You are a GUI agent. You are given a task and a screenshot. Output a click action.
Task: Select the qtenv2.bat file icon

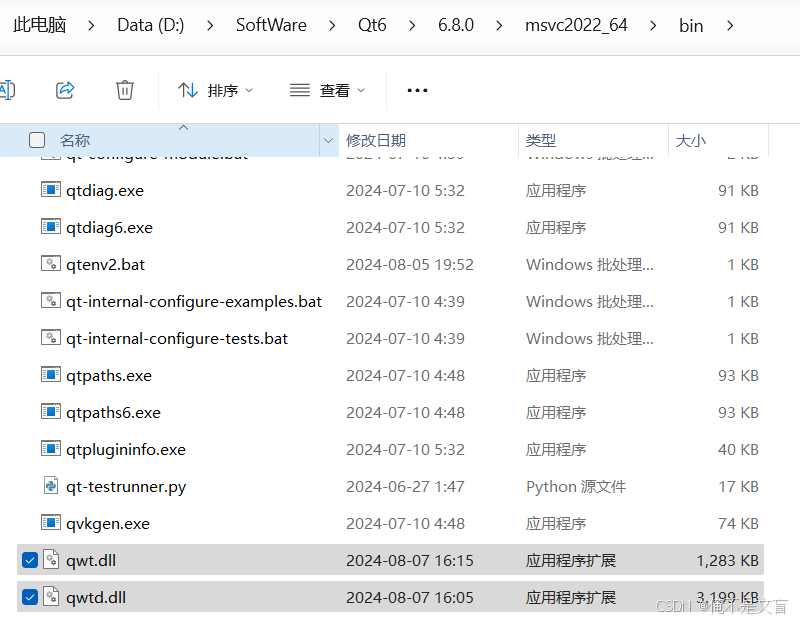click(51, 263)
